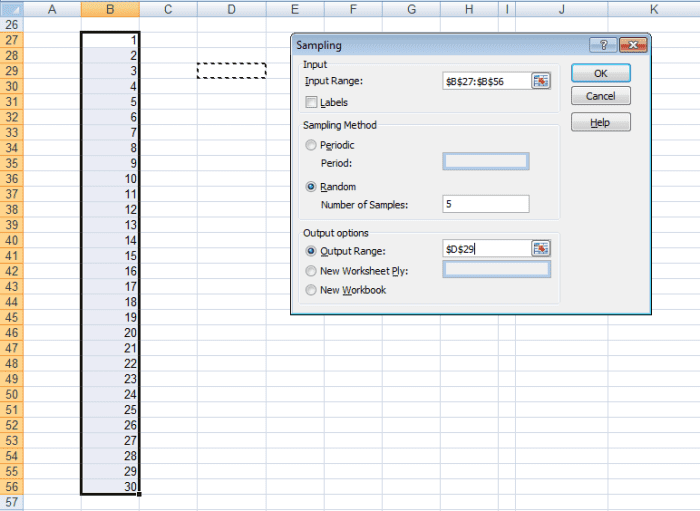The height and width of the screenshot is (511, 700).
Task: Select the cell containing 22
Action: (x=110, y=363)
